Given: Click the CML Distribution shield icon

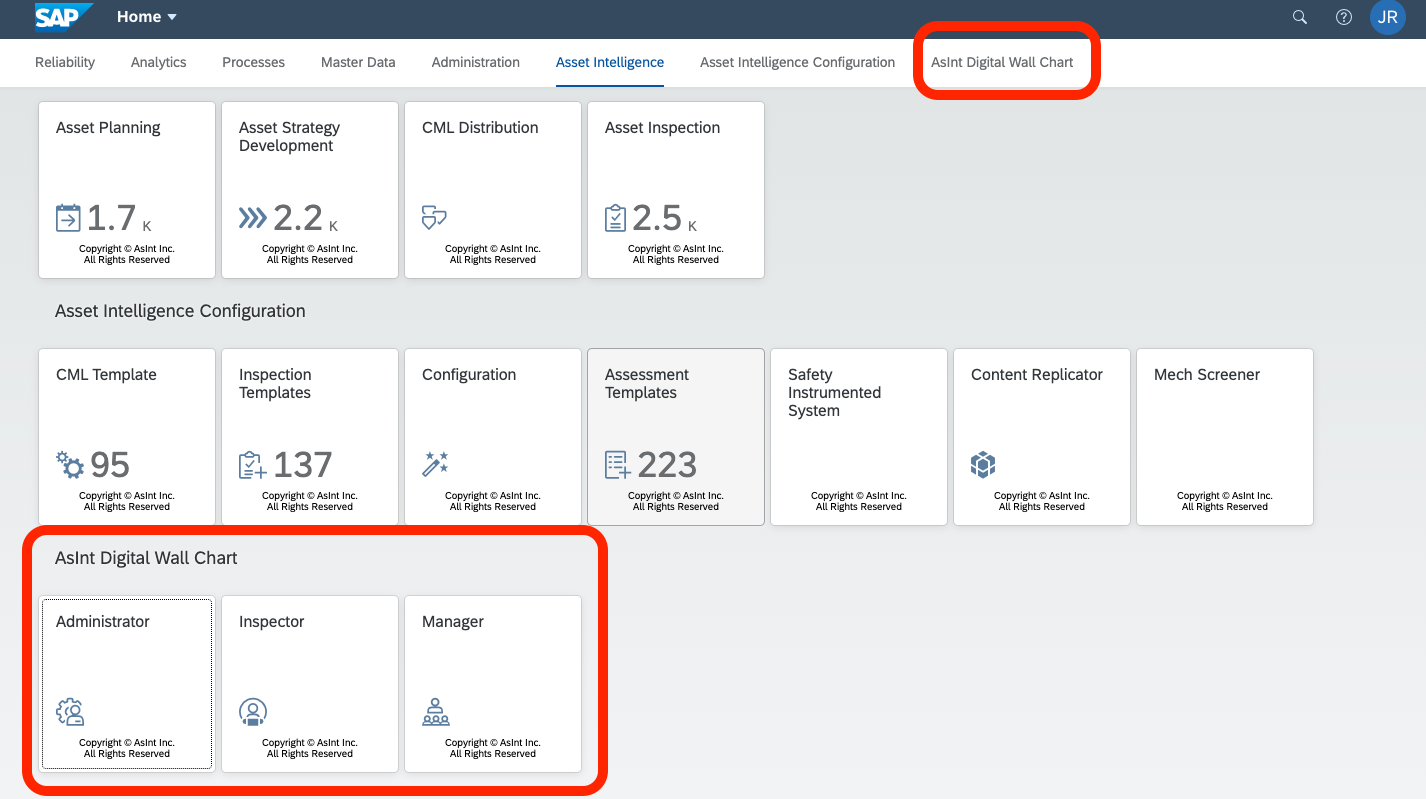Looking at the screenshot, I should tap(434, 217).
